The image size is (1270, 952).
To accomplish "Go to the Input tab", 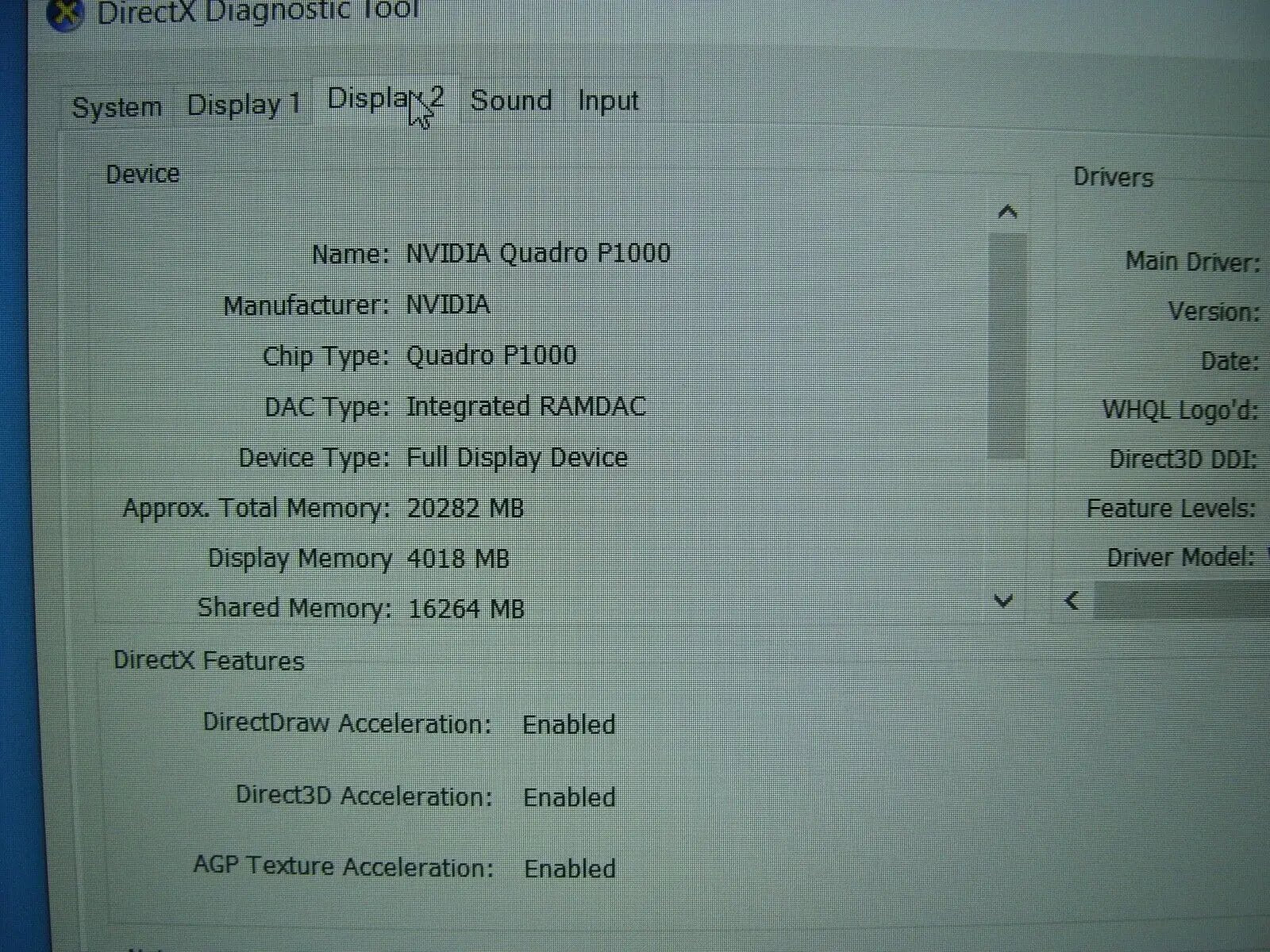I will pyautogui.click(x=608, y=102).
